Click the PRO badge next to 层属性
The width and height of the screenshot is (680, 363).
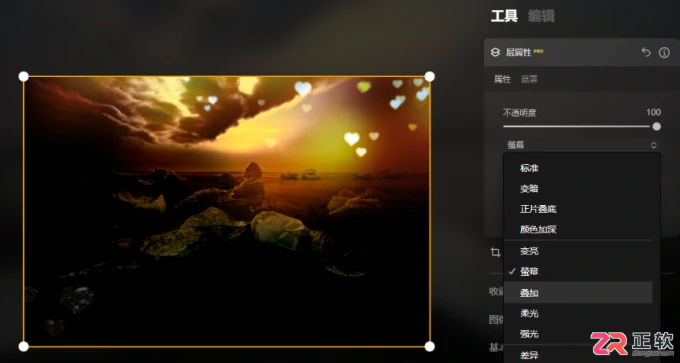click(538, 51)
